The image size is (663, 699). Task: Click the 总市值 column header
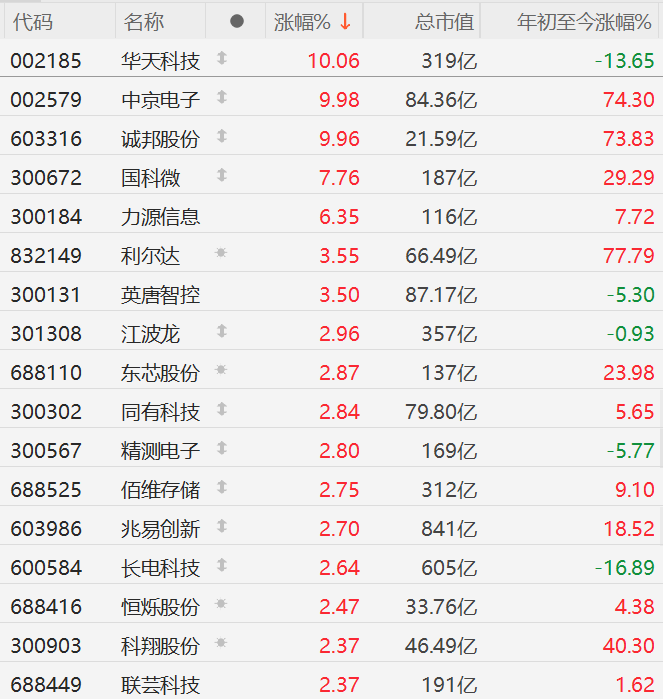click(444, 22)
